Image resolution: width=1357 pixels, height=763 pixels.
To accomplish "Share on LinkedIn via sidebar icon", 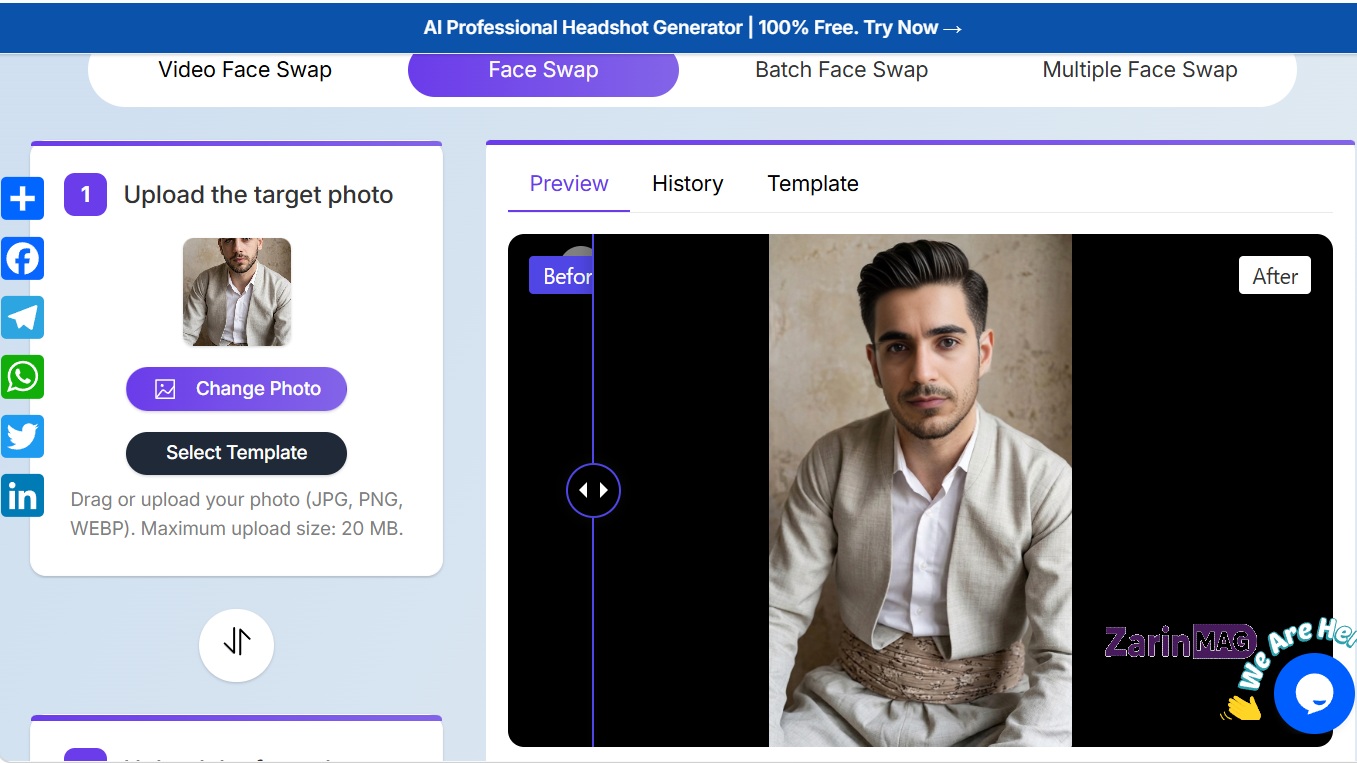I will point(22,495).
